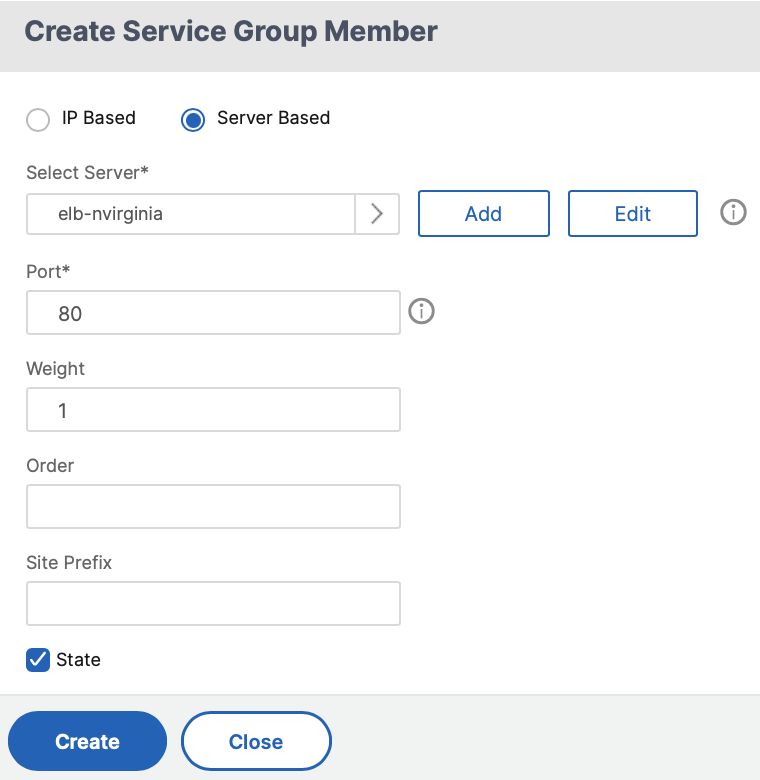Click the Site Prefix label
This screenshot has width=760, height=780.
[x=69, y=563]
